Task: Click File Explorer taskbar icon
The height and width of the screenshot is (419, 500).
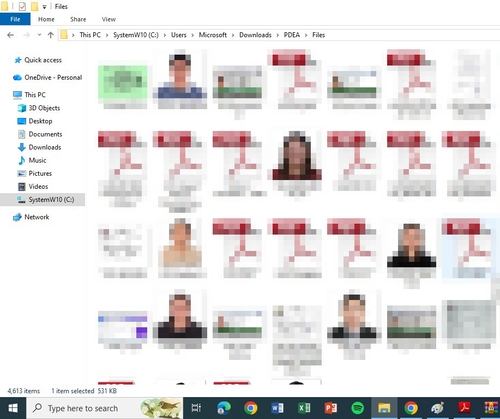Action: point(384,408)
